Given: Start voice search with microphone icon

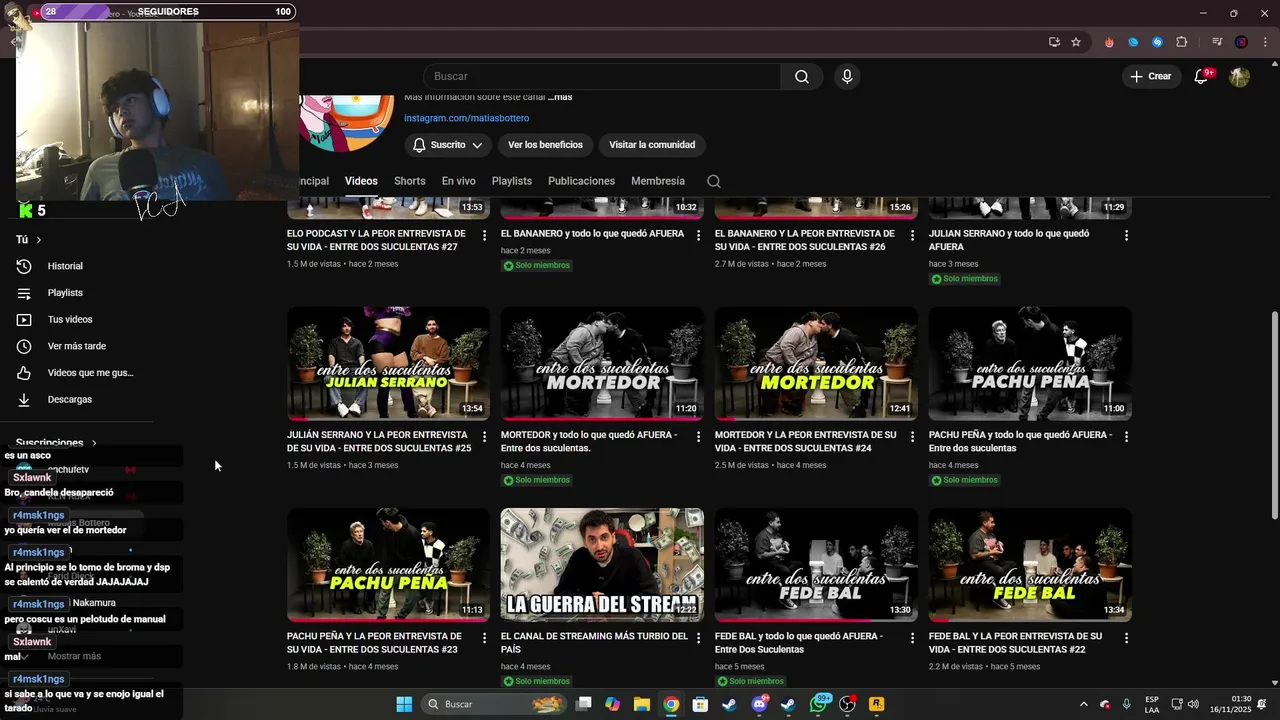Looking at the screenshot, I should 847,76.
